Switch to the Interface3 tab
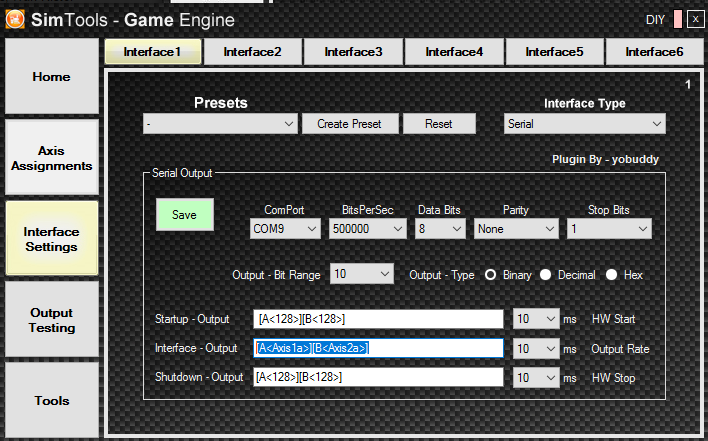 click(x=353, y=51)
